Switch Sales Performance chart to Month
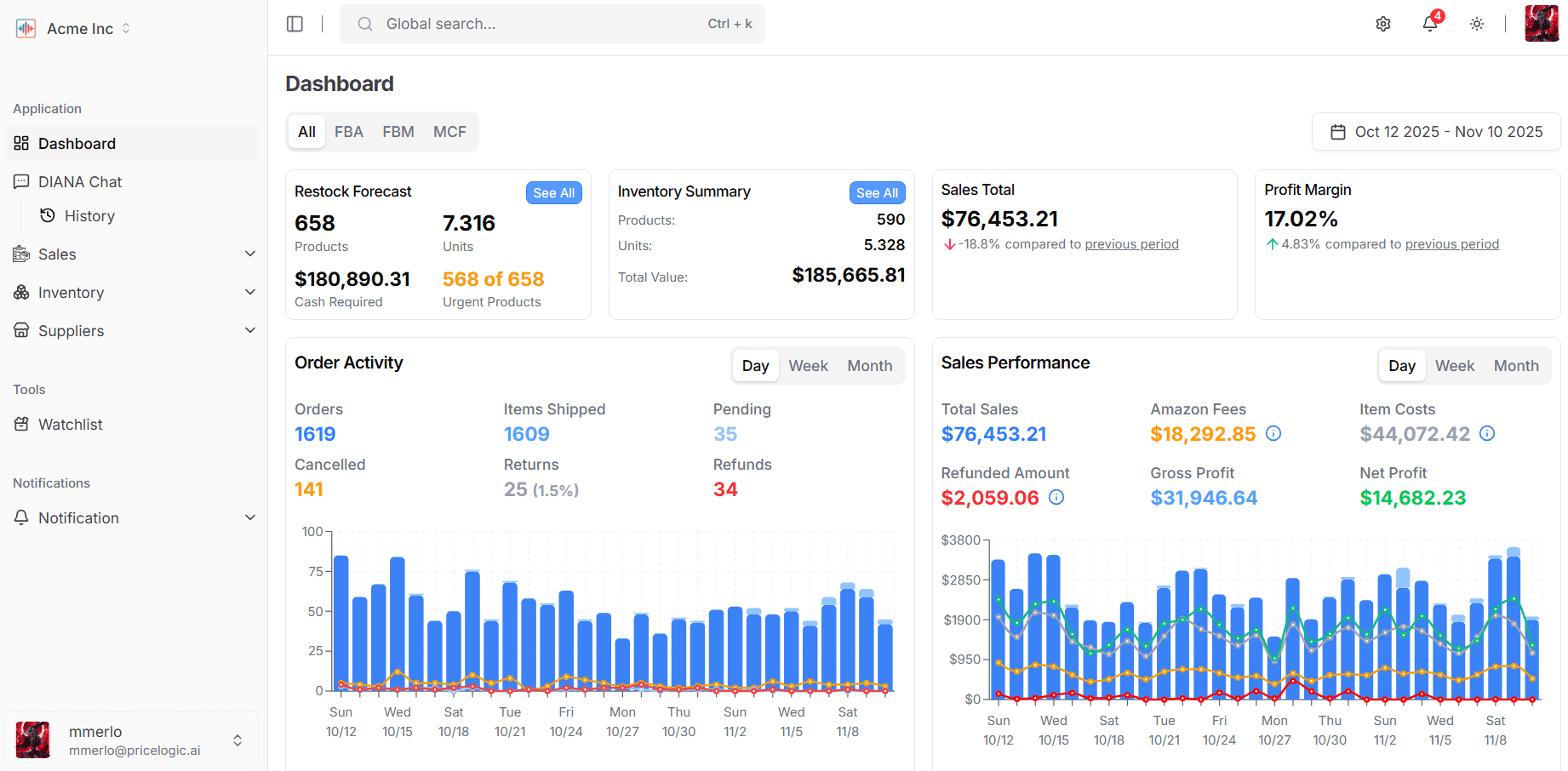The image size is (1568, 771). click(x=1515, y=366)
